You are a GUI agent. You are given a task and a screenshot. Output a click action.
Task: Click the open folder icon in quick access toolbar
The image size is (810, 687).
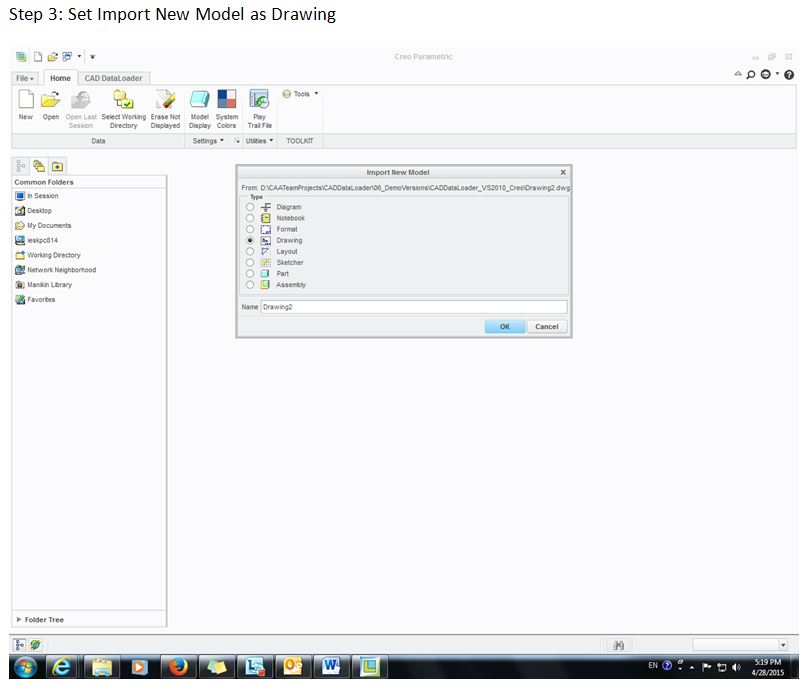[52, 57]
